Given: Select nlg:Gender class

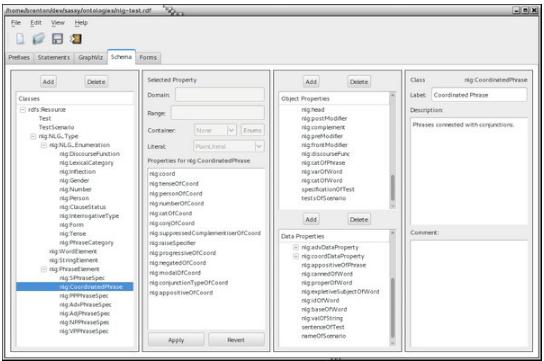Looking at the screenshot, I should (74, 180).
